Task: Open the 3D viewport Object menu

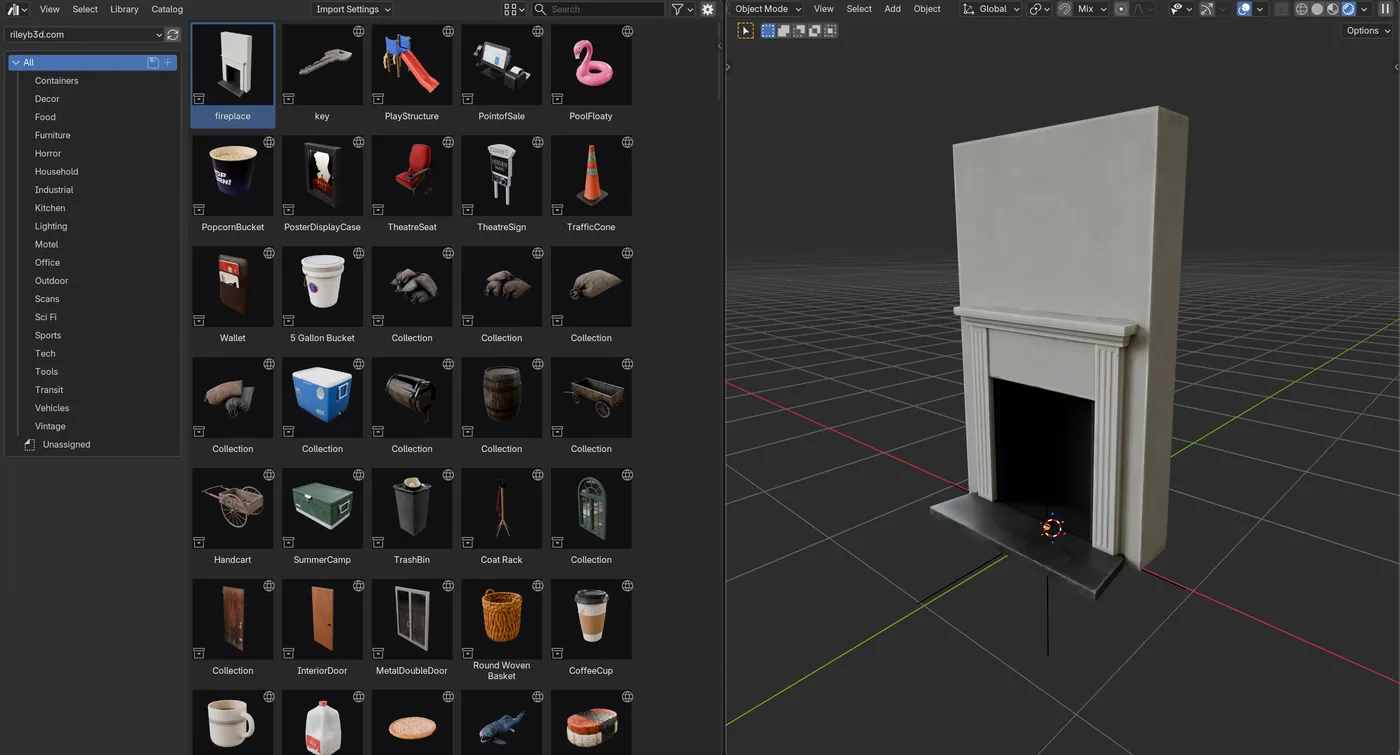Action: point(927,9)
